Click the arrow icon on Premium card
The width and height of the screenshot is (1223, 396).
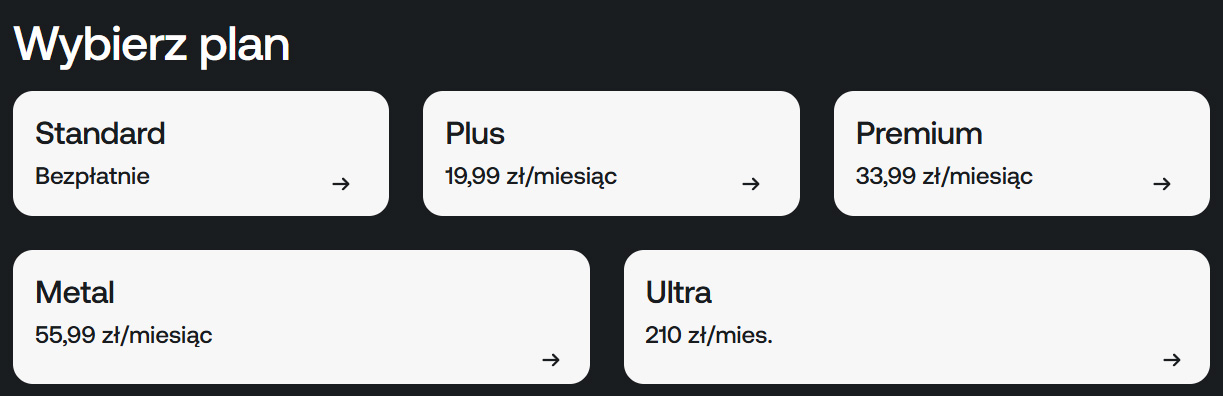[x=1161, y=184]
